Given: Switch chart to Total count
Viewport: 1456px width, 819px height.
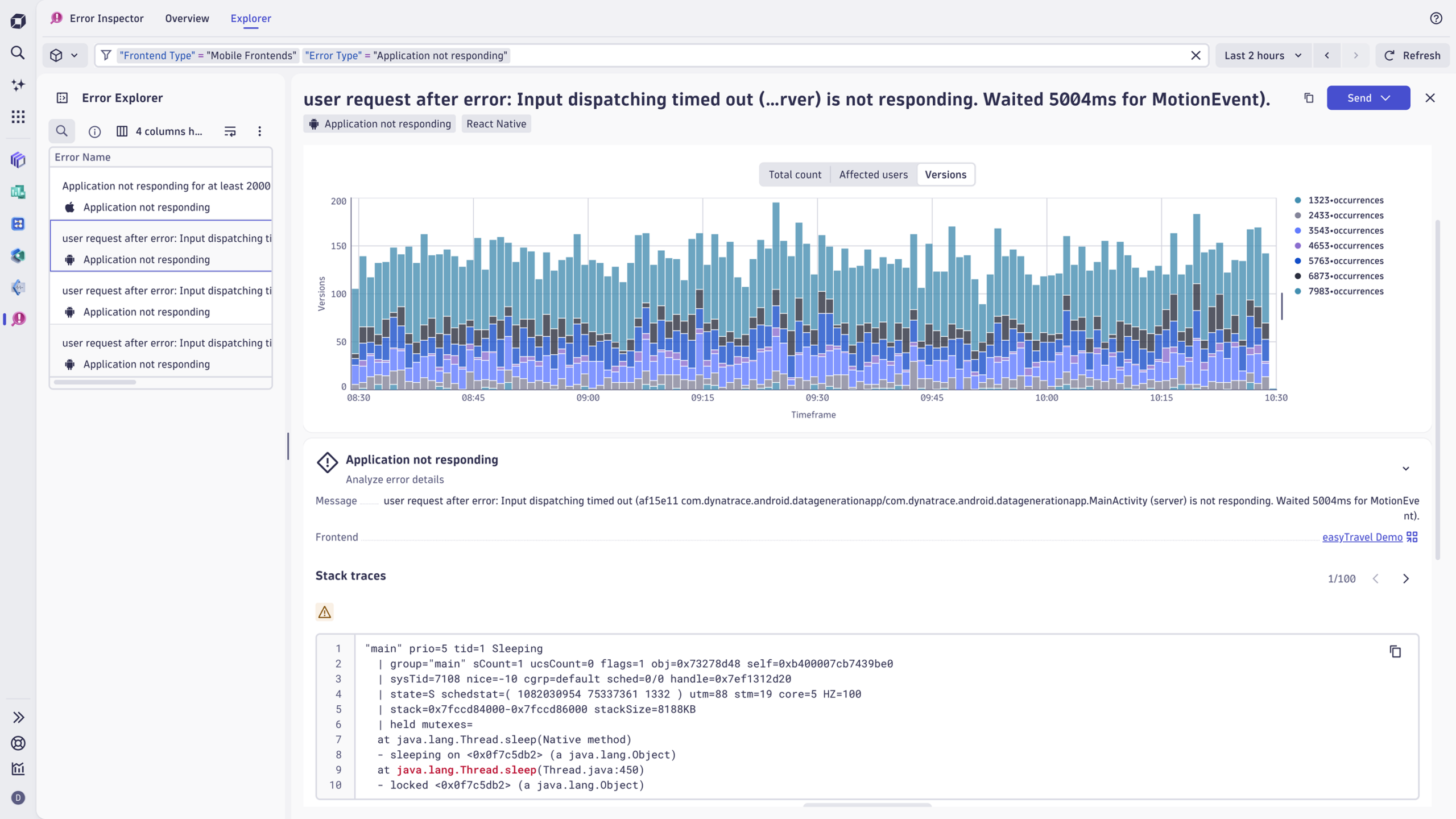Looking at the screenshot, I should click(795, 175).
